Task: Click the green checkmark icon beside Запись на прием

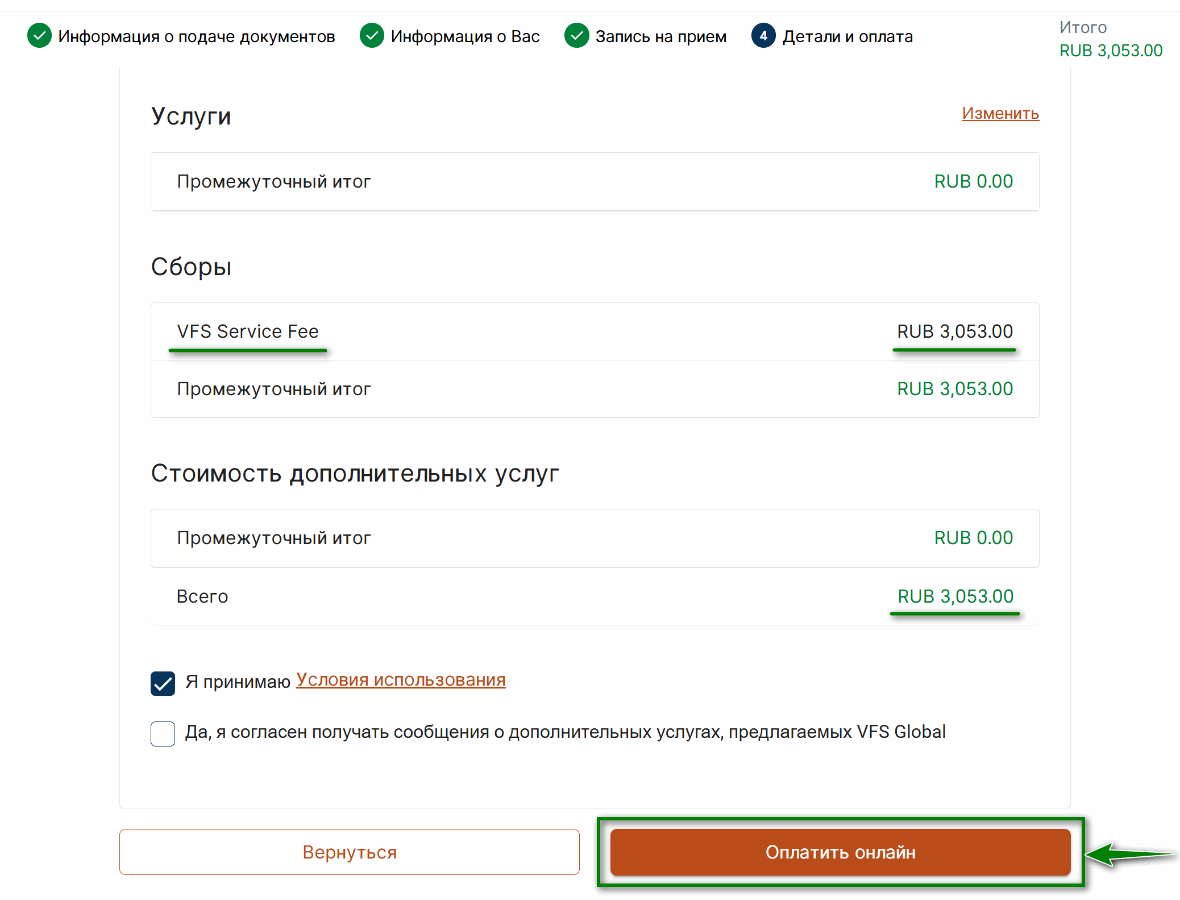Action: pyautogui.click(x=576, y=35)
